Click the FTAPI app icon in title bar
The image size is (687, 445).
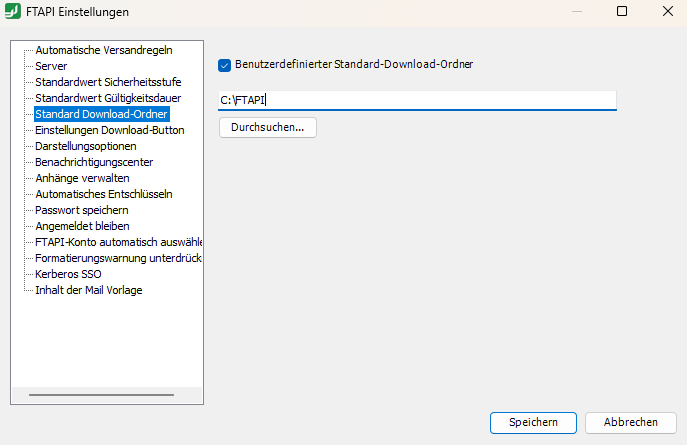tap(14, 11)
